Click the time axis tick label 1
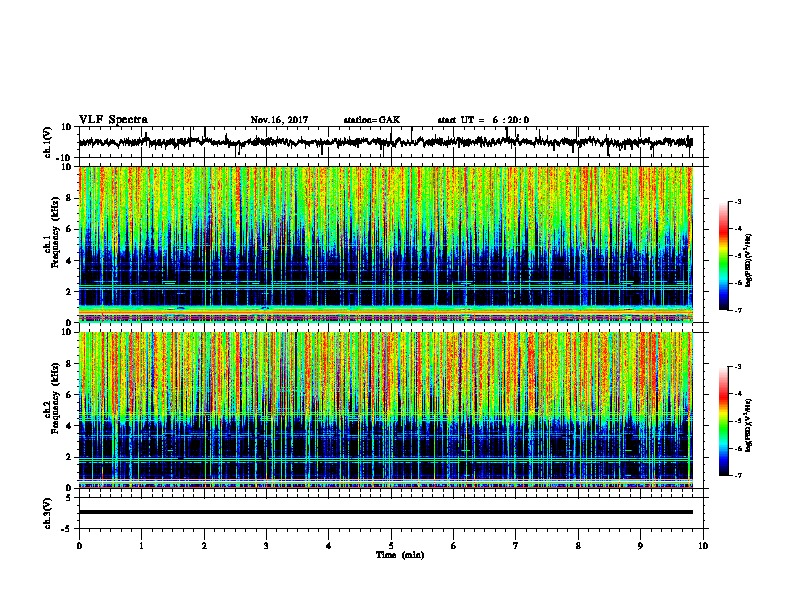This screenshot has height=612, width=792. pyautogui.click(x=142, y=546)
